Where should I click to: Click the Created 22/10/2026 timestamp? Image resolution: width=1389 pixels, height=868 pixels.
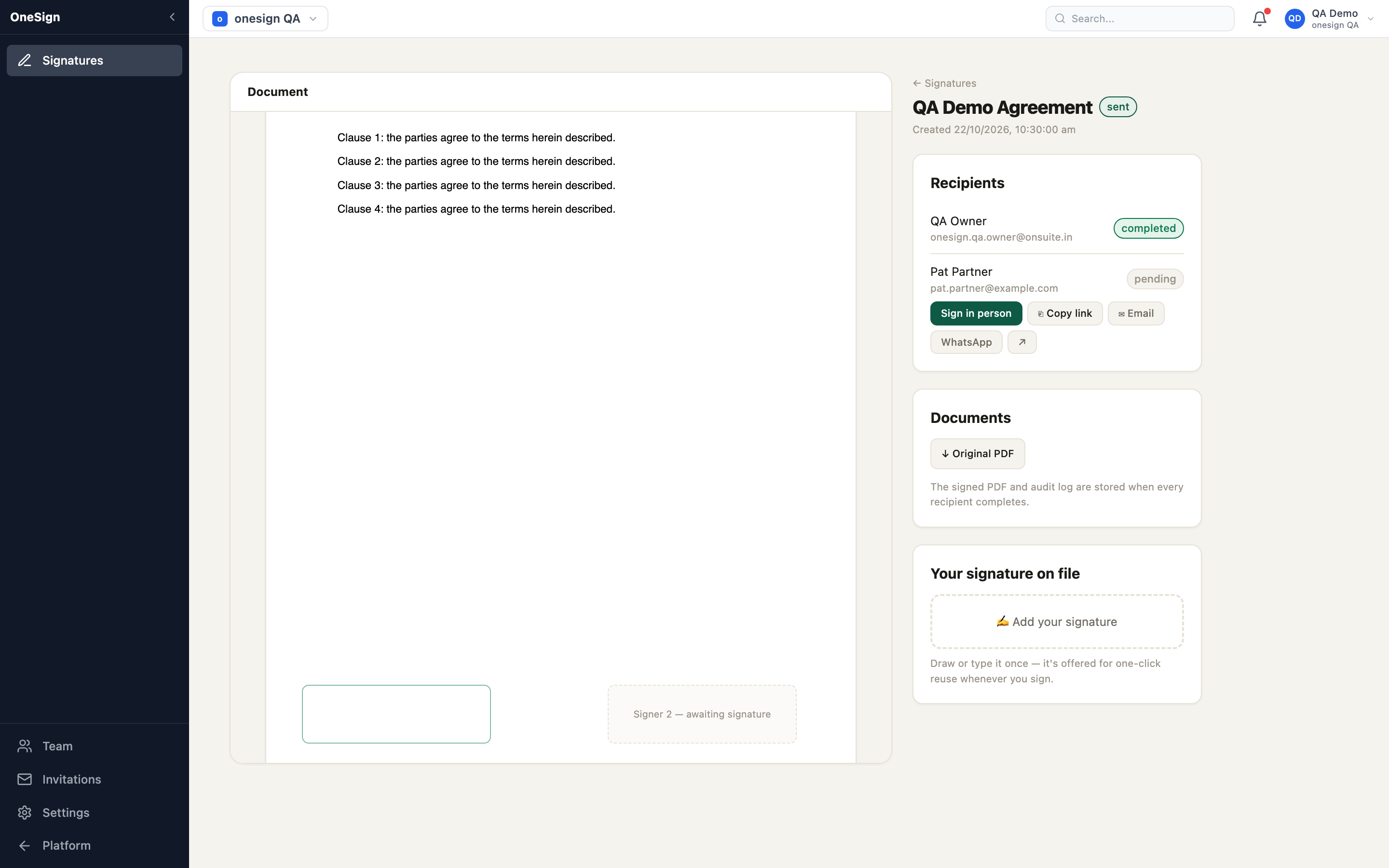[x=994, y=130]
